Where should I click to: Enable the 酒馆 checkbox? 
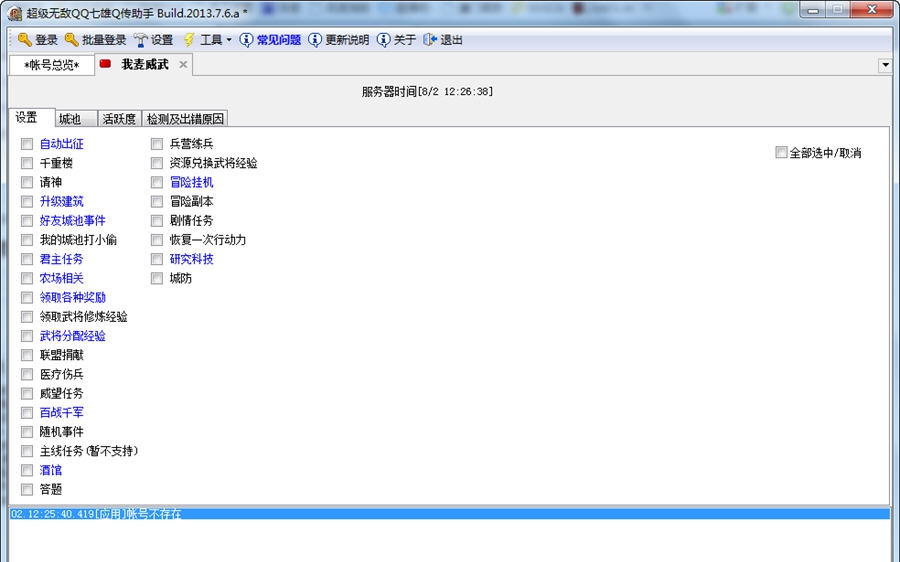coord(27,470)
